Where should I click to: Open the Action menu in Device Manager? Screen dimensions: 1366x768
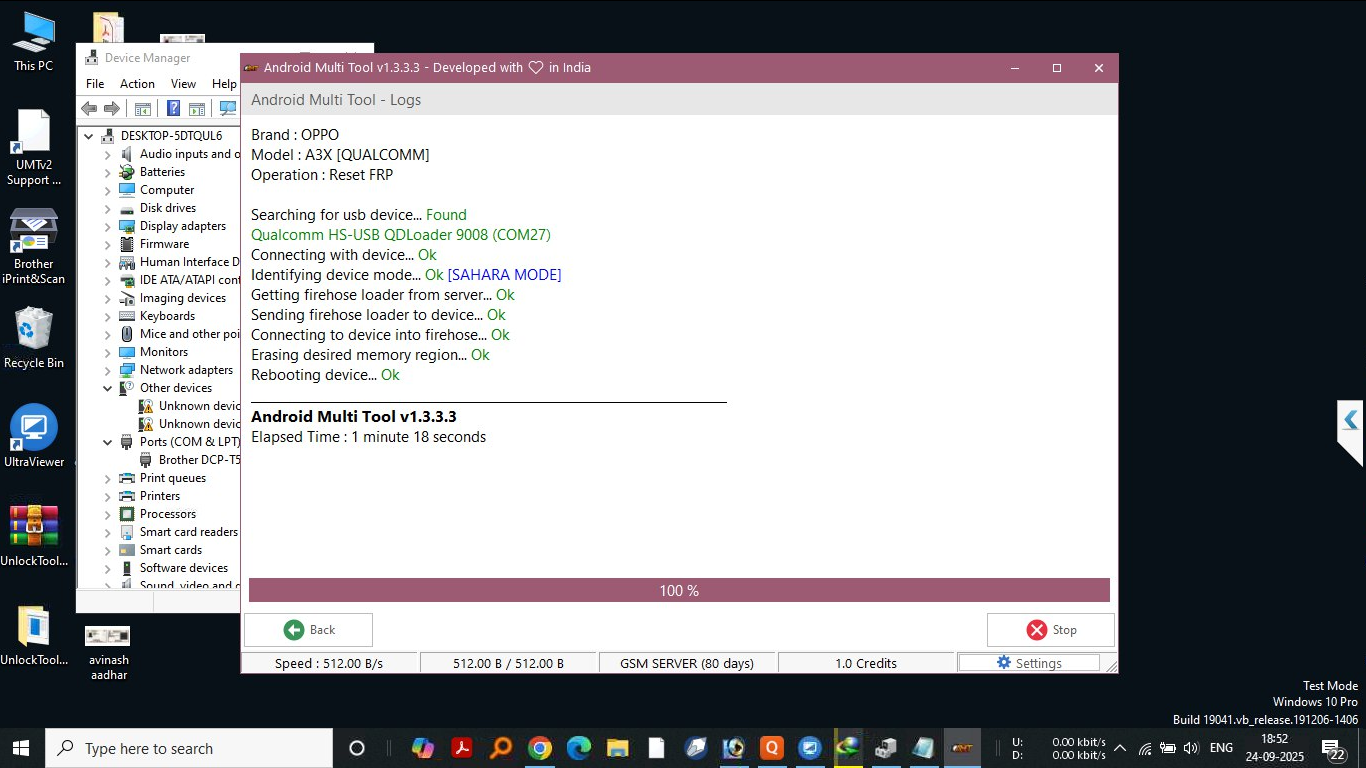pyautogui.click(x=137, y=84)
